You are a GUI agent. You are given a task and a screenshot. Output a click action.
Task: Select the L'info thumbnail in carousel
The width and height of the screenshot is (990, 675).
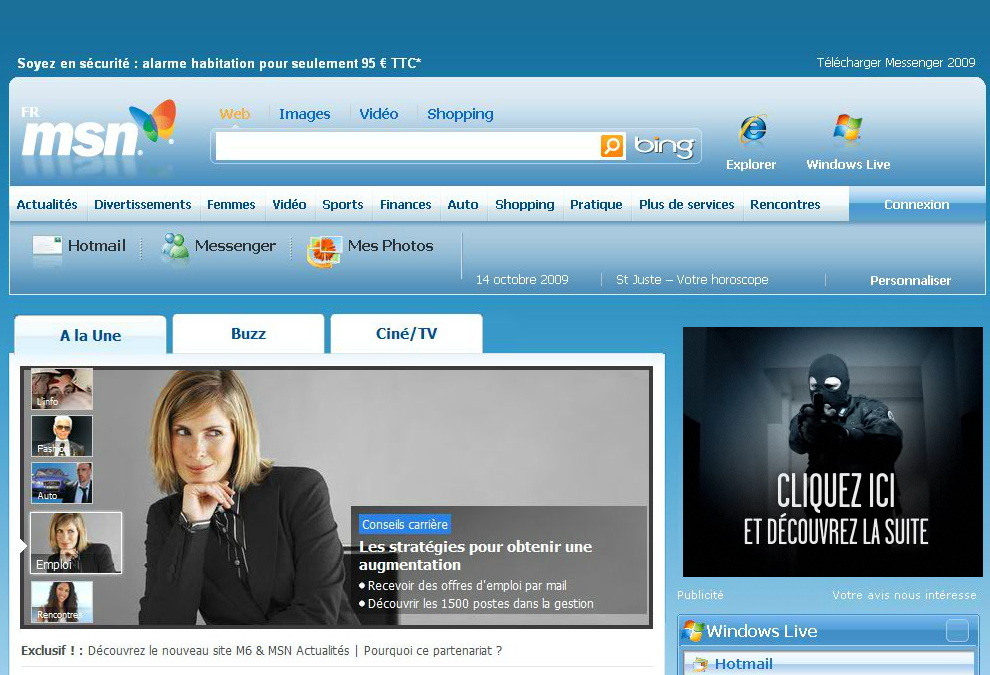point(62,389)
